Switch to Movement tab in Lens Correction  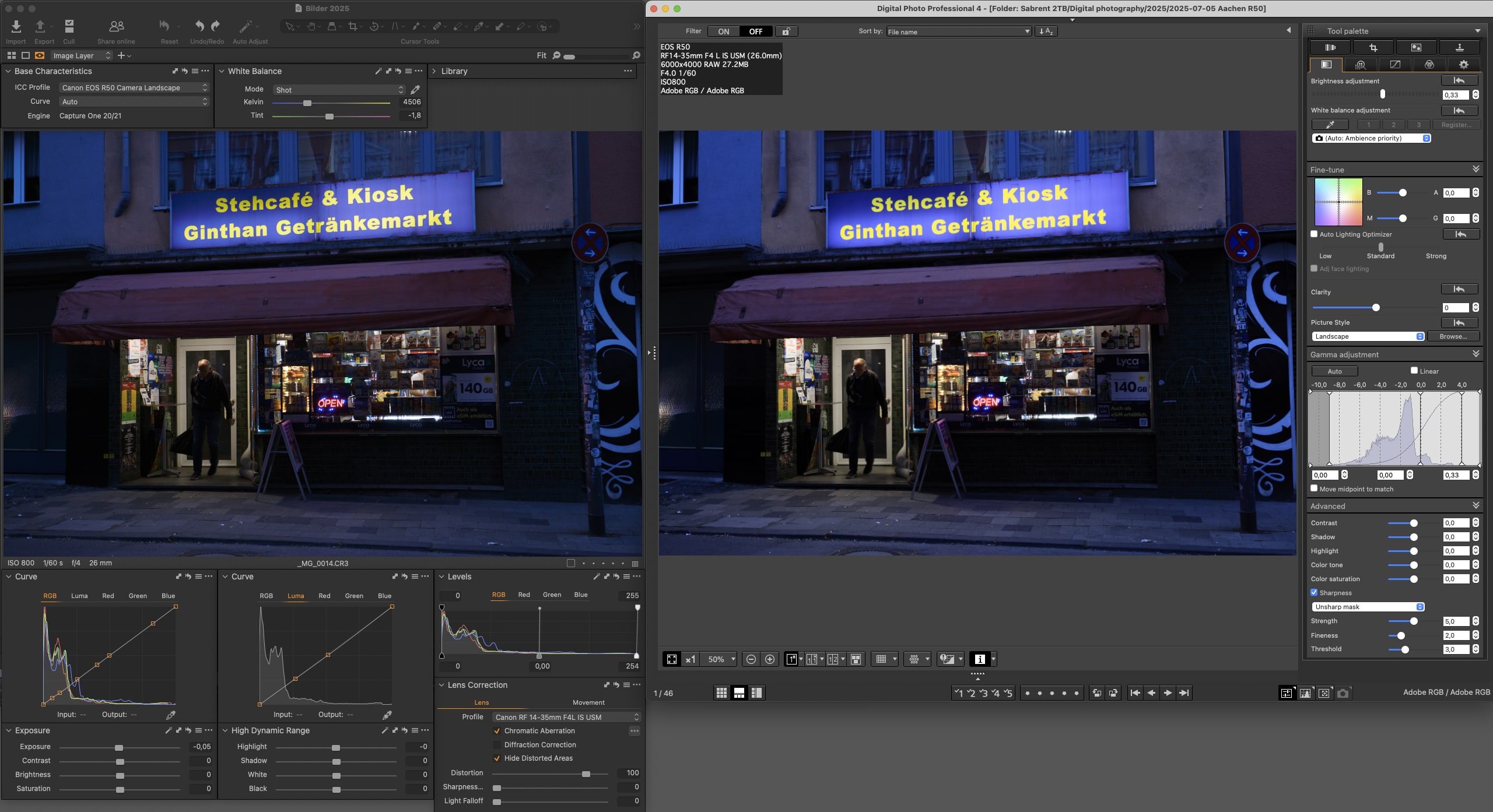point(588,702)
